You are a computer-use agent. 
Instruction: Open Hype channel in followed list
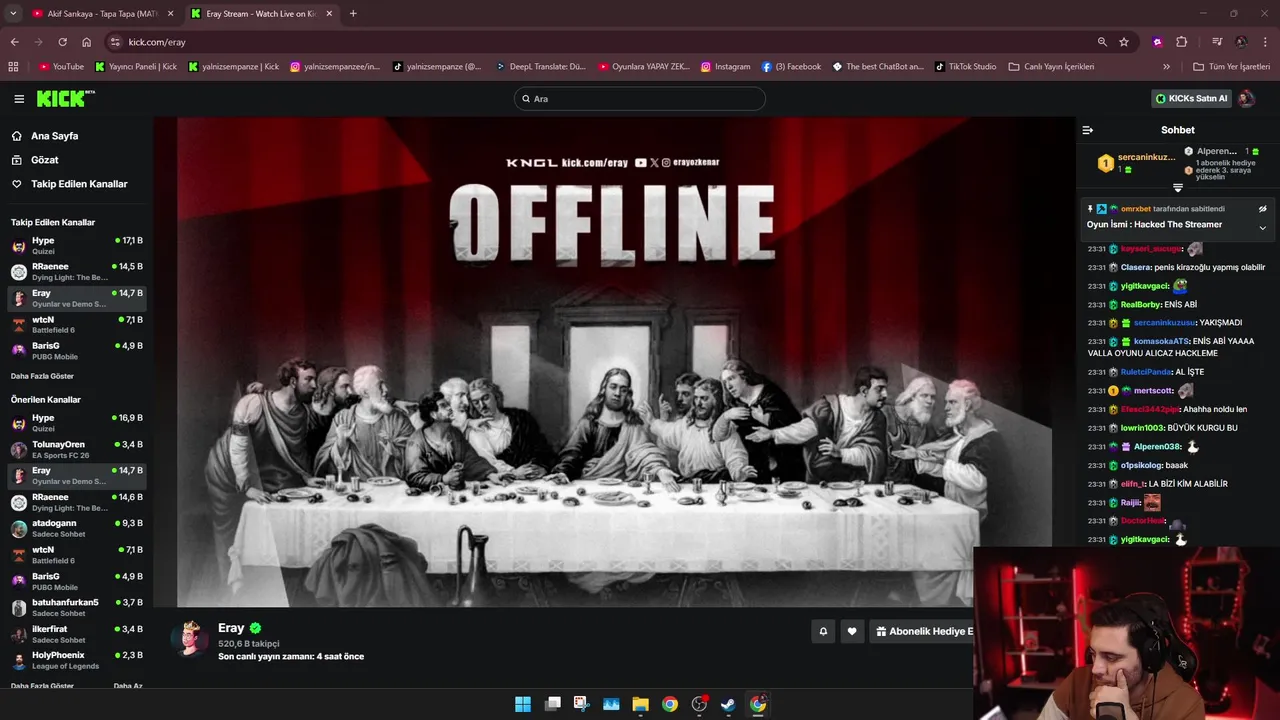point(76,246)
